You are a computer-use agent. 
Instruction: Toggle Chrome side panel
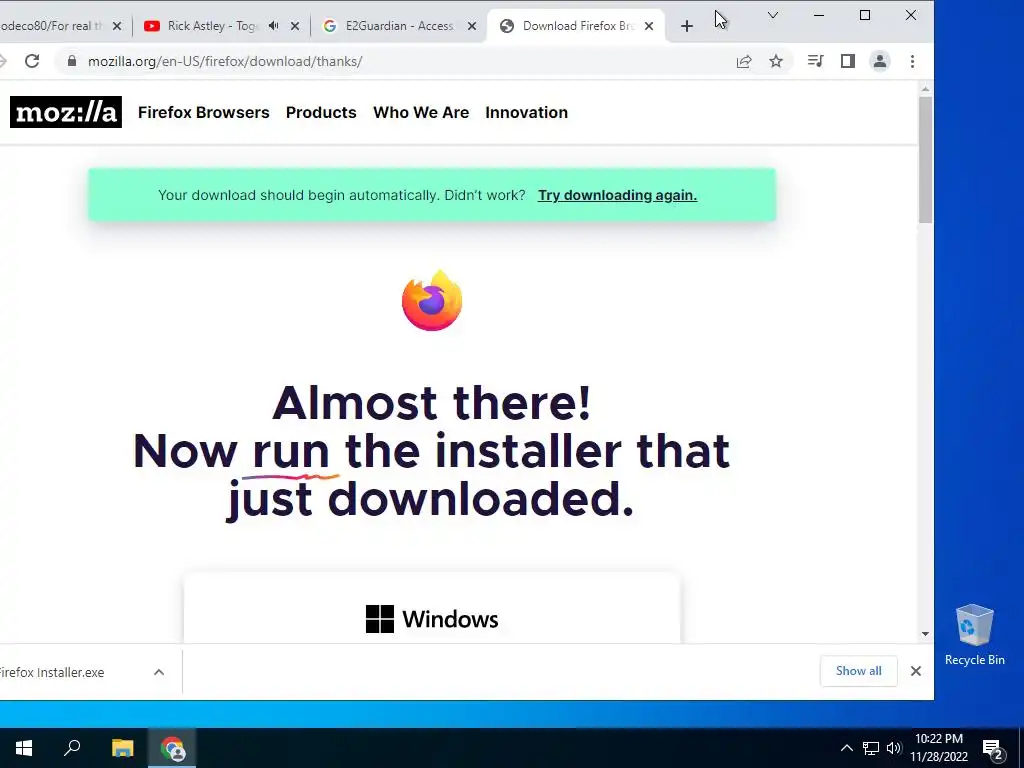[848, 61]
